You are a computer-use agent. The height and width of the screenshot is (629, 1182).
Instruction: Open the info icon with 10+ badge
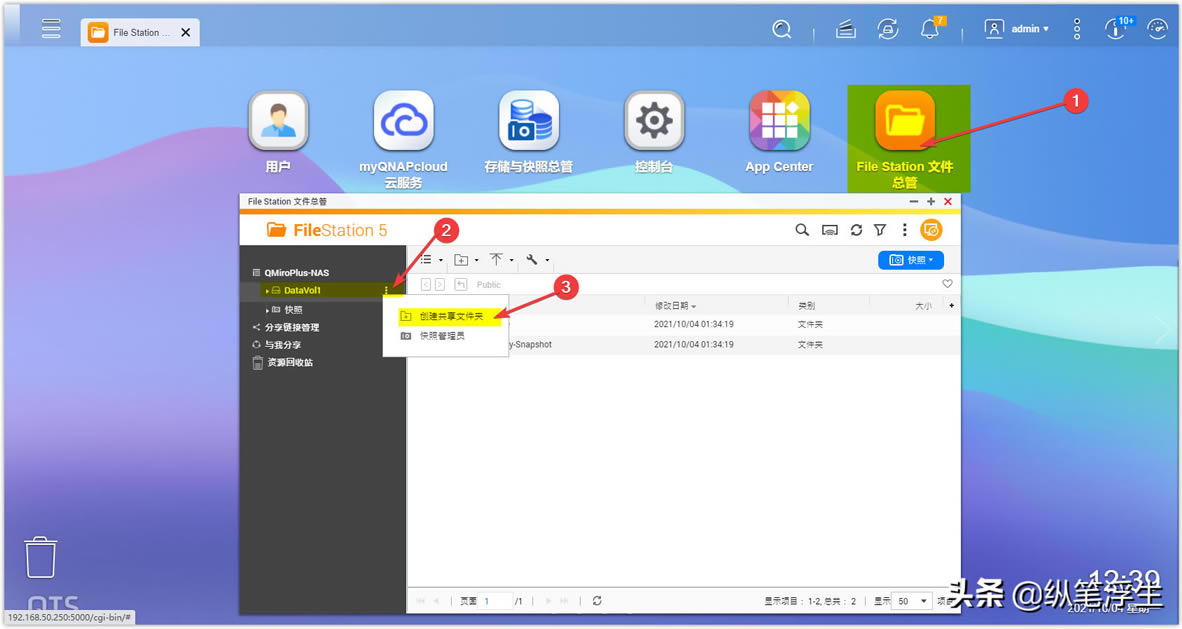pos(1117,28)
